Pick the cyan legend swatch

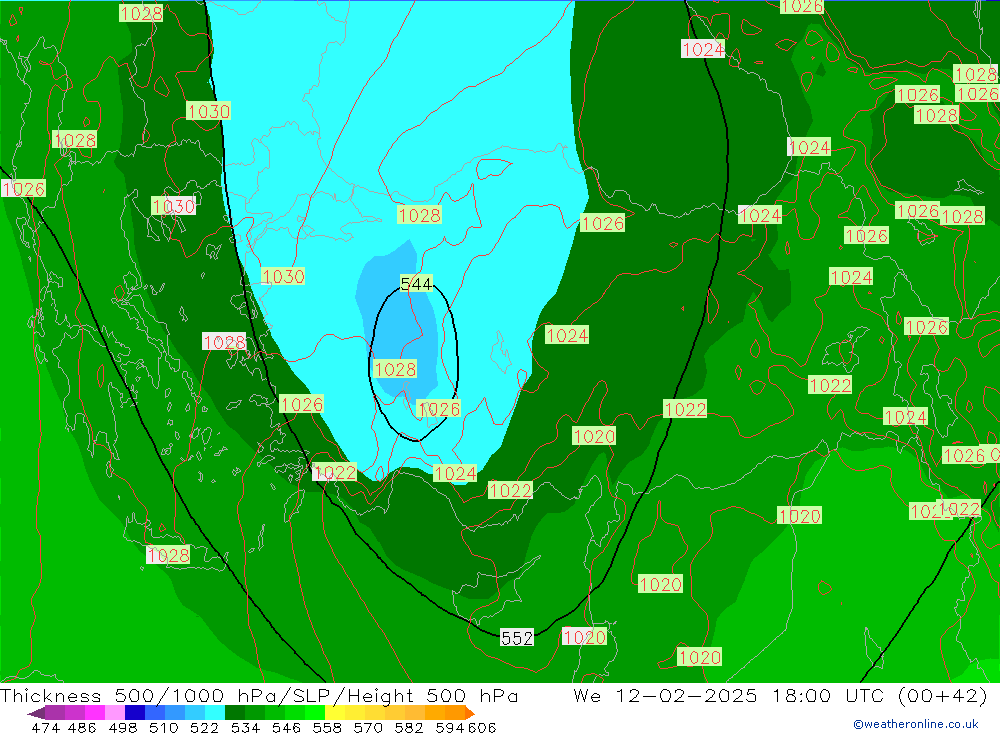pos(215,713)
